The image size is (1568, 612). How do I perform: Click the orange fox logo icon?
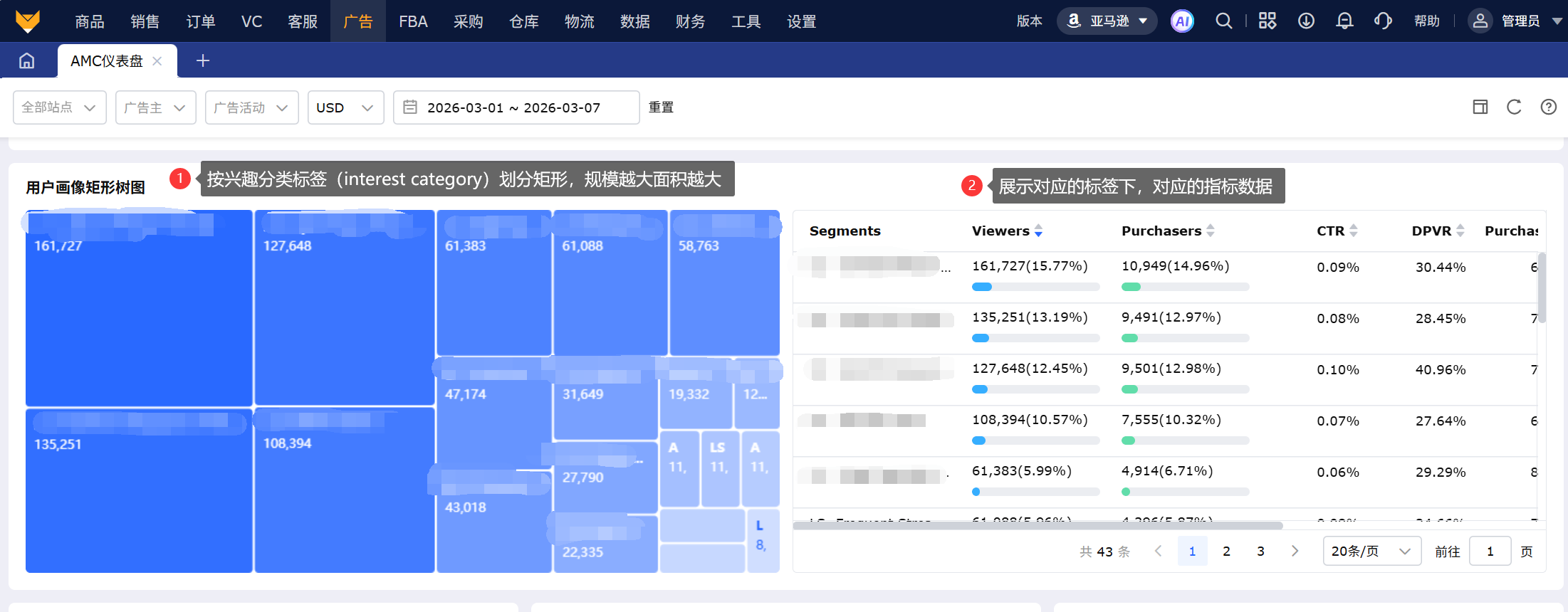28,21
